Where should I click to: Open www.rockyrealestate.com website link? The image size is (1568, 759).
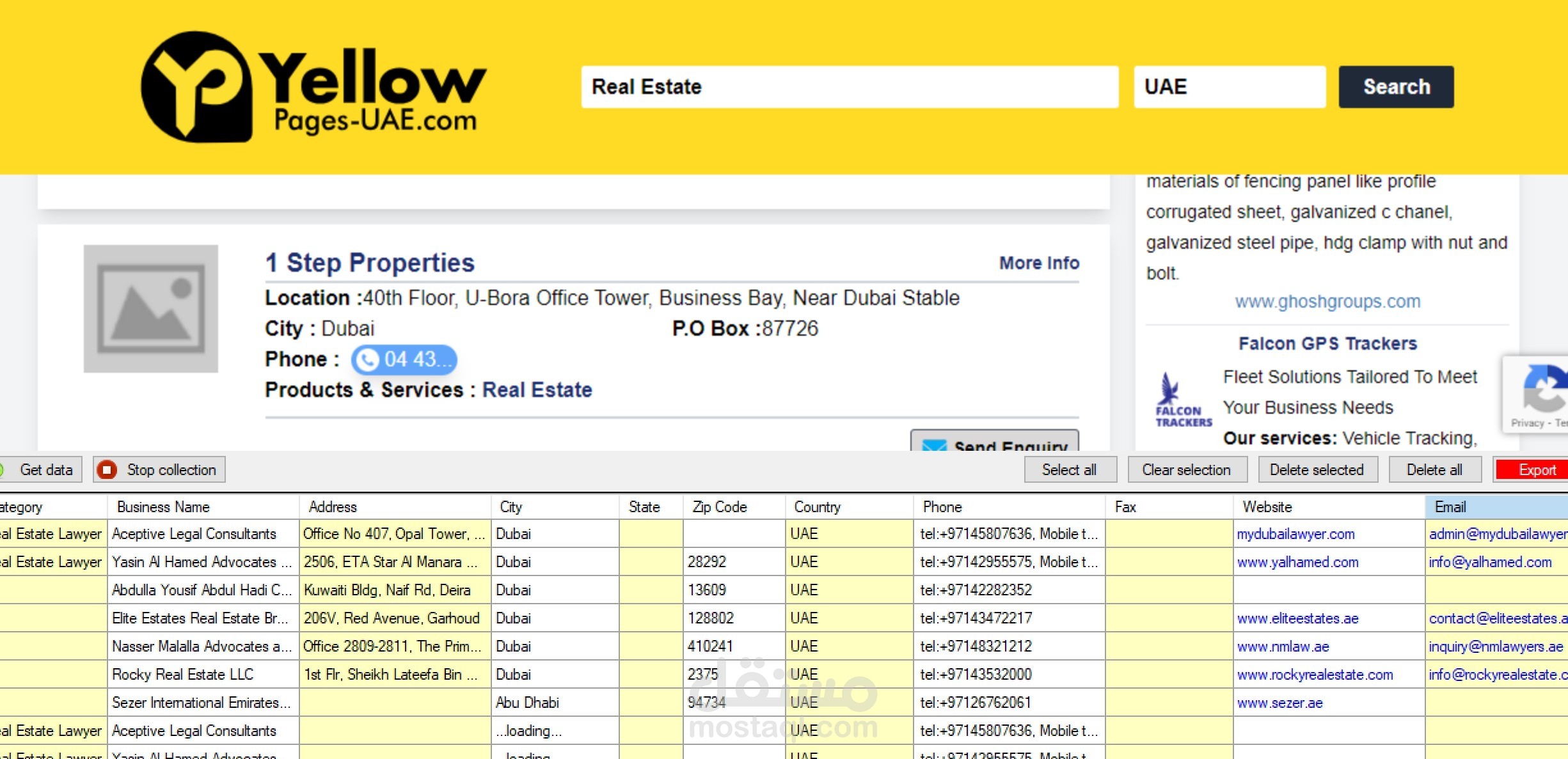[1315, 675]
